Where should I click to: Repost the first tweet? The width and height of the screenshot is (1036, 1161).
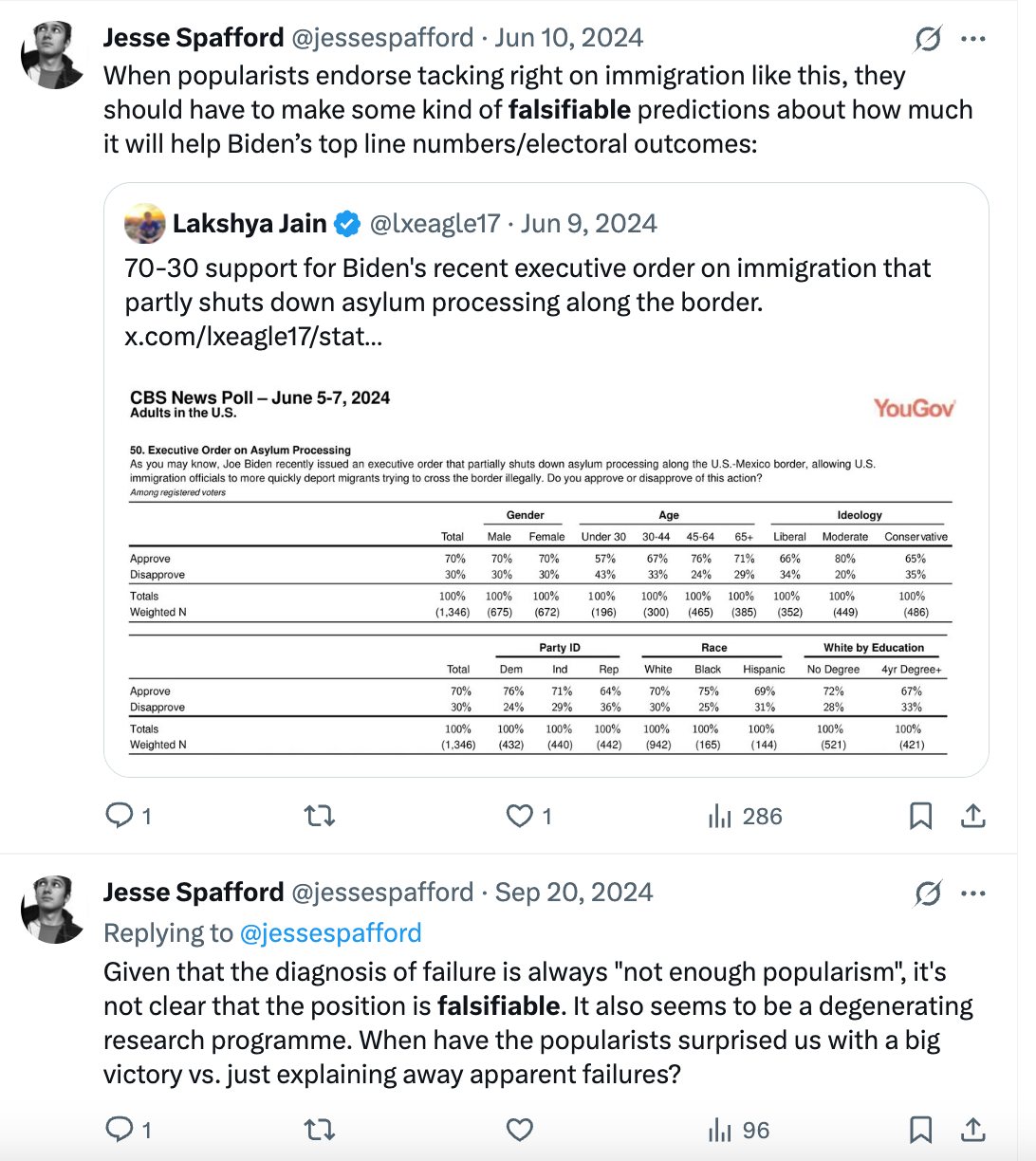point(320,816)
